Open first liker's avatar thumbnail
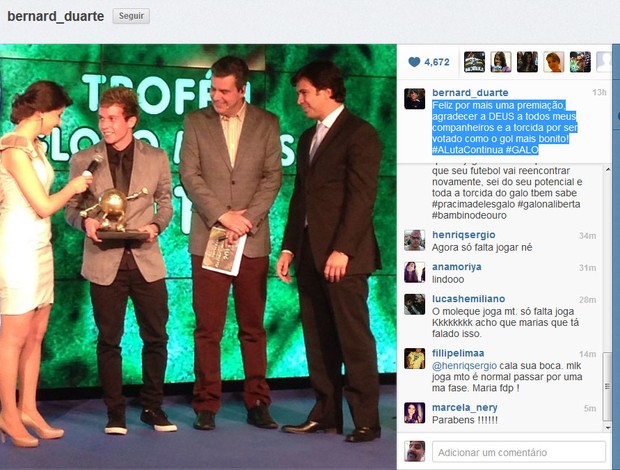This screenshot has width=620, height=470. tap(474, 62)
